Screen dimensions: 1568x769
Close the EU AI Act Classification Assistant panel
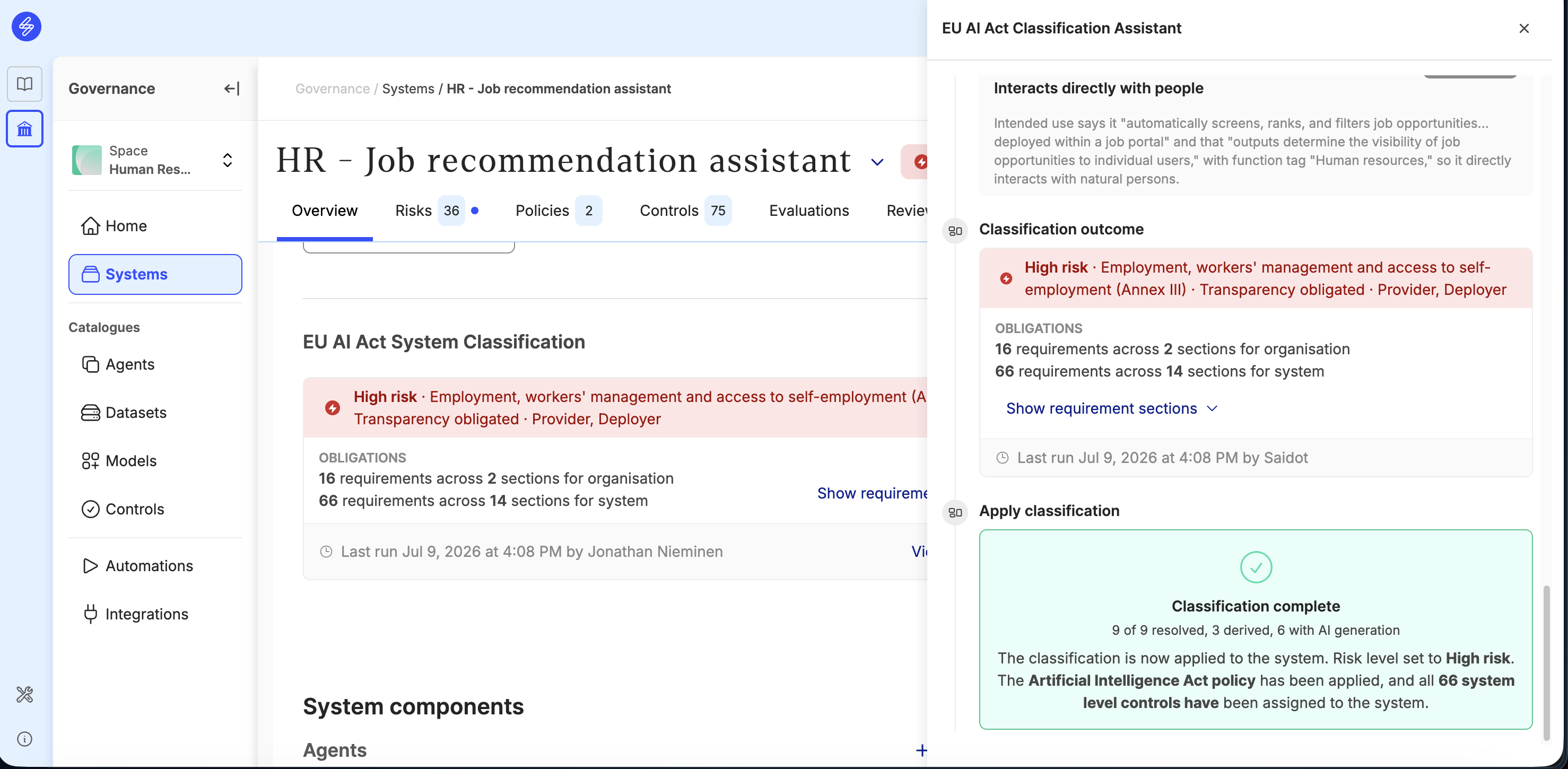click(x=1523, y=29)
